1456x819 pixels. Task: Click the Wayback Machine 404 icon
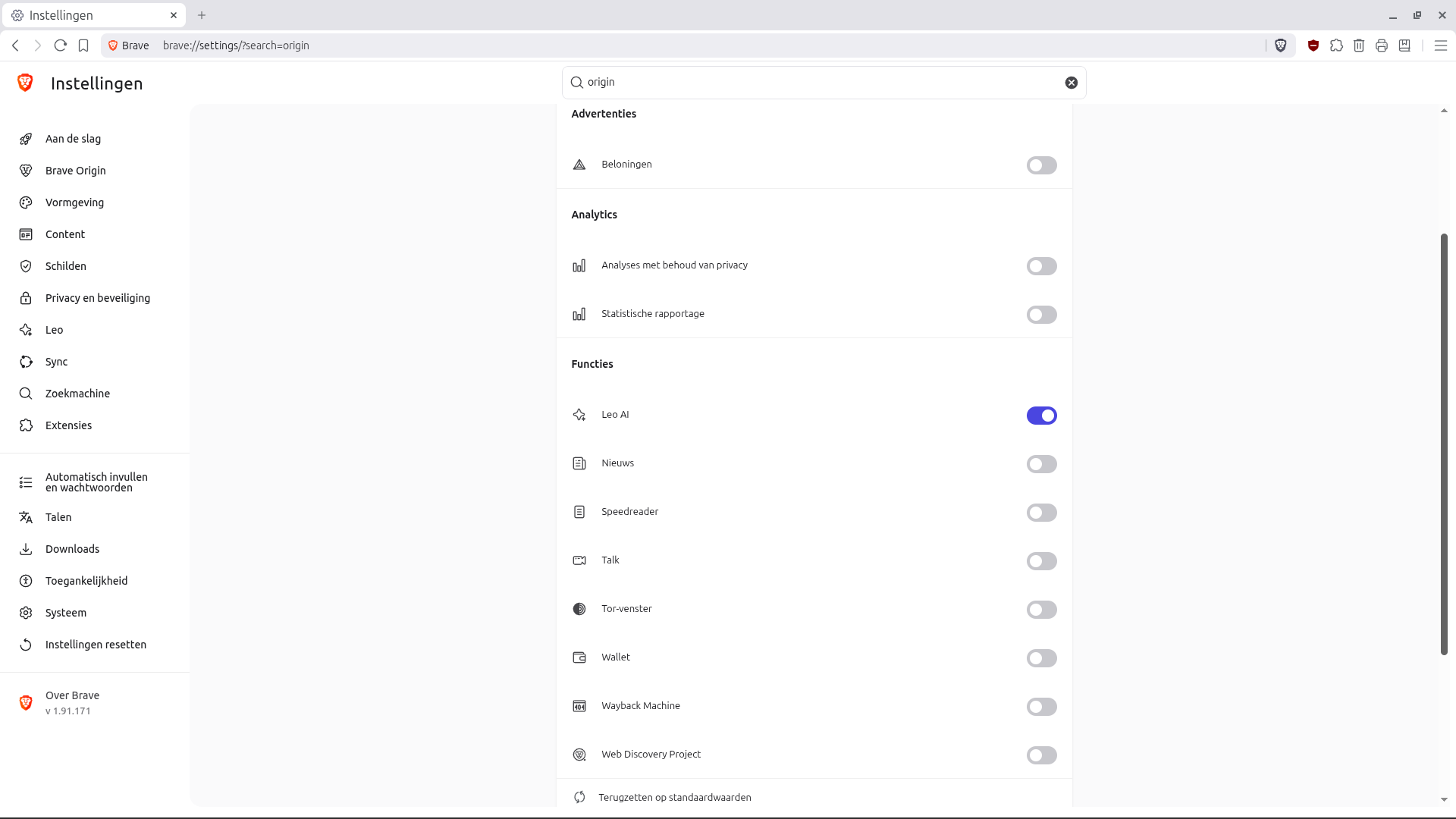(579, 706)
